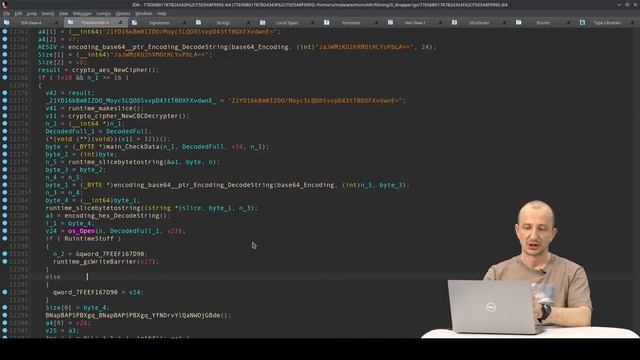Close the Strings tab
This screenshot has height=360, width=640.
[x=248, y=23]
